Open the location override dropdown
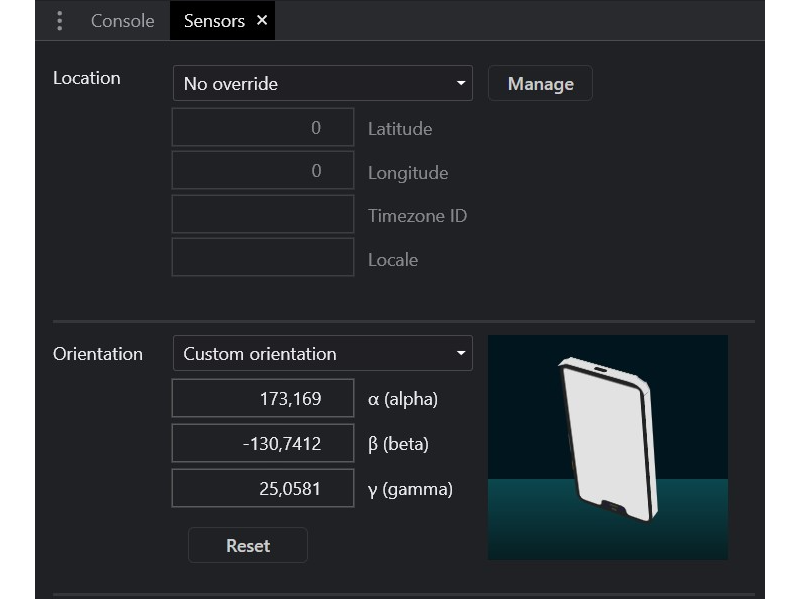800x601 pixels. (x=322, y=83)
